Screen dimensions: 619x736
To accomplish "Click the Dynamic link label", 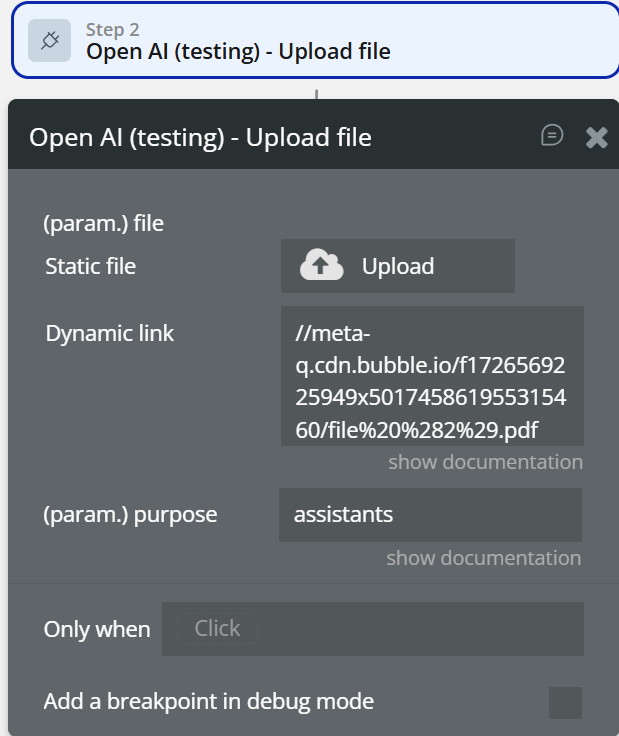I will [x=110, y=334].
